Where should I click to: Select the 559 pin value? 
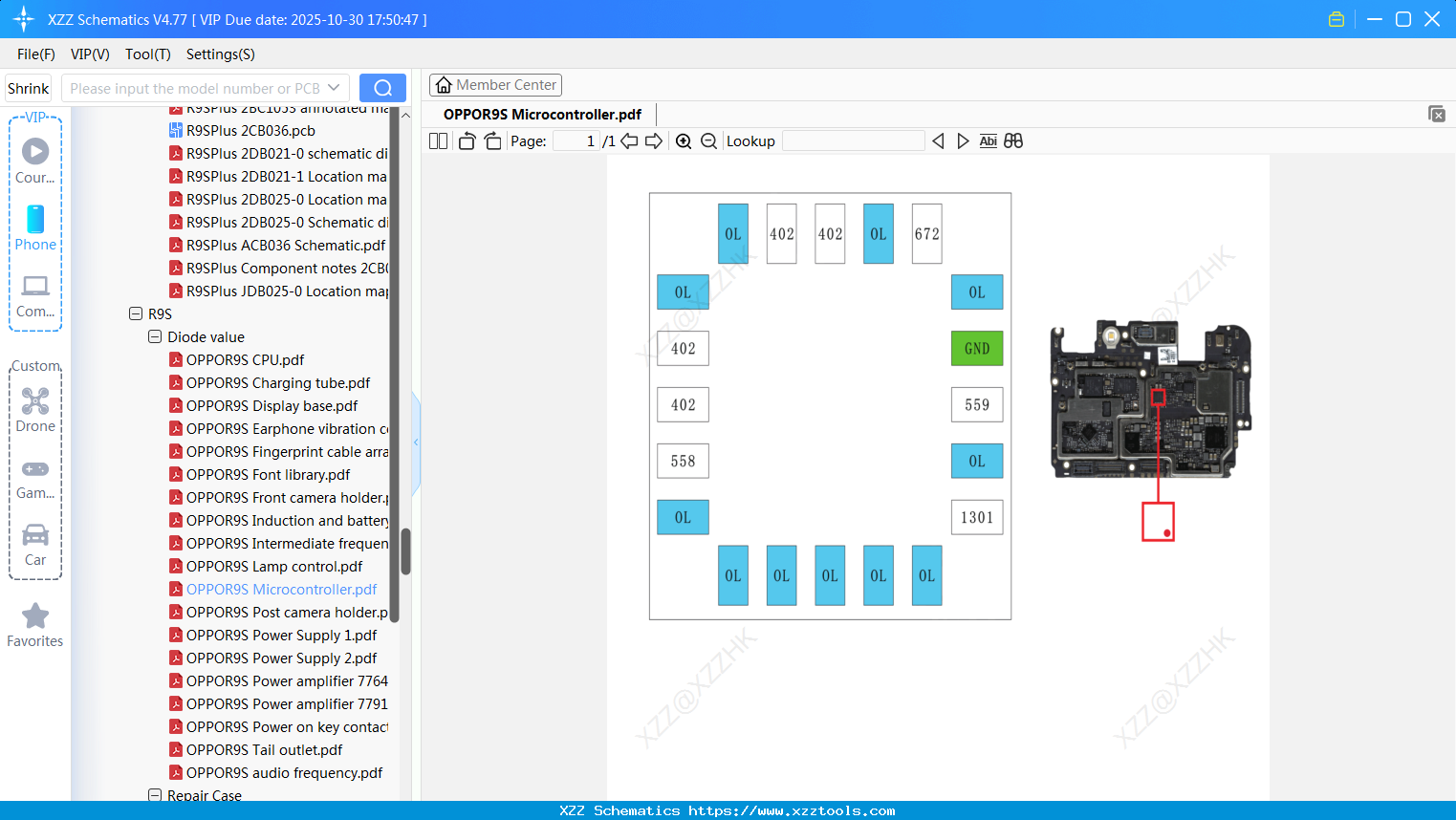coord(977,405)
